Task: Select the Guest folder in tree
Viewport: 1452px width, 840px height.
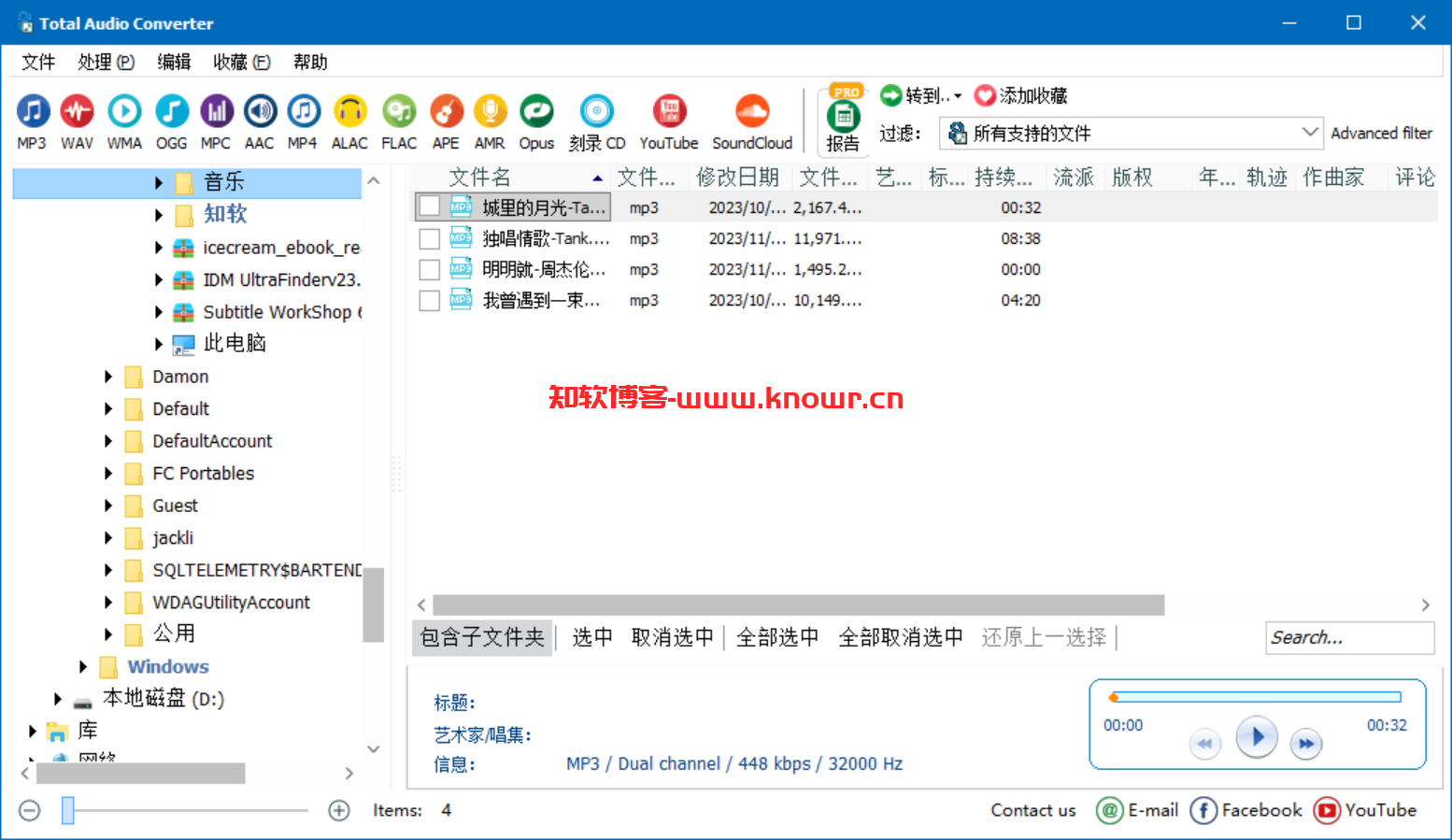Action: point(175,505)
